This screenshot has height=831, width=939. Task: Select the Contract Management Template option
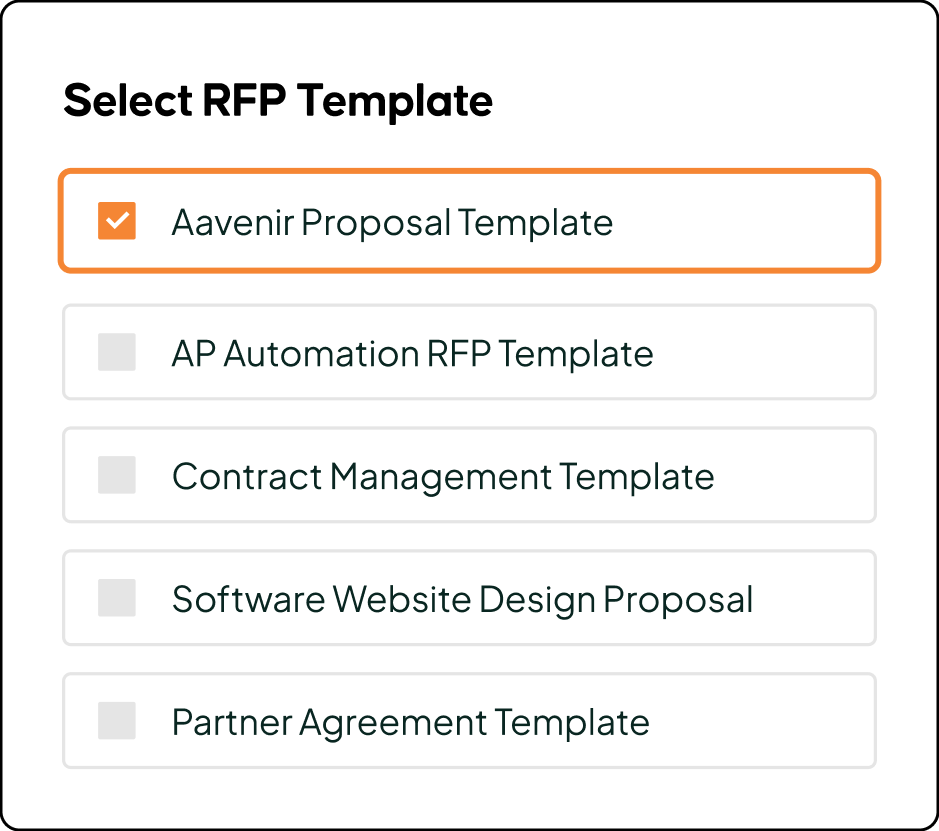point(470,475)
